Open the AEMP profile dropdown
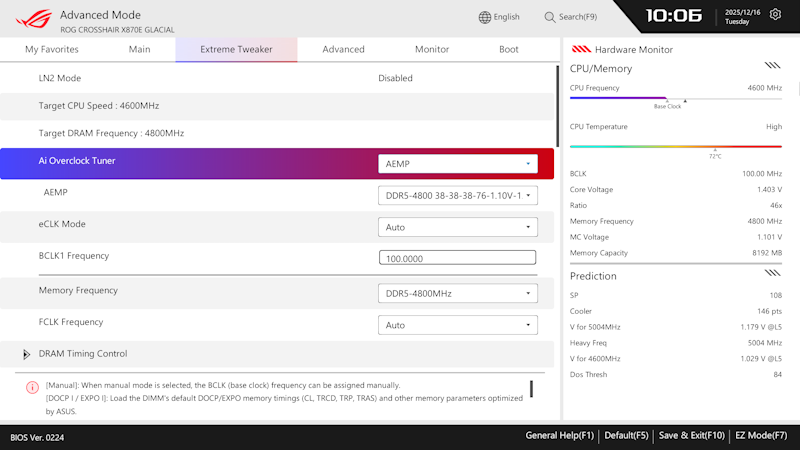 point(458,195)
